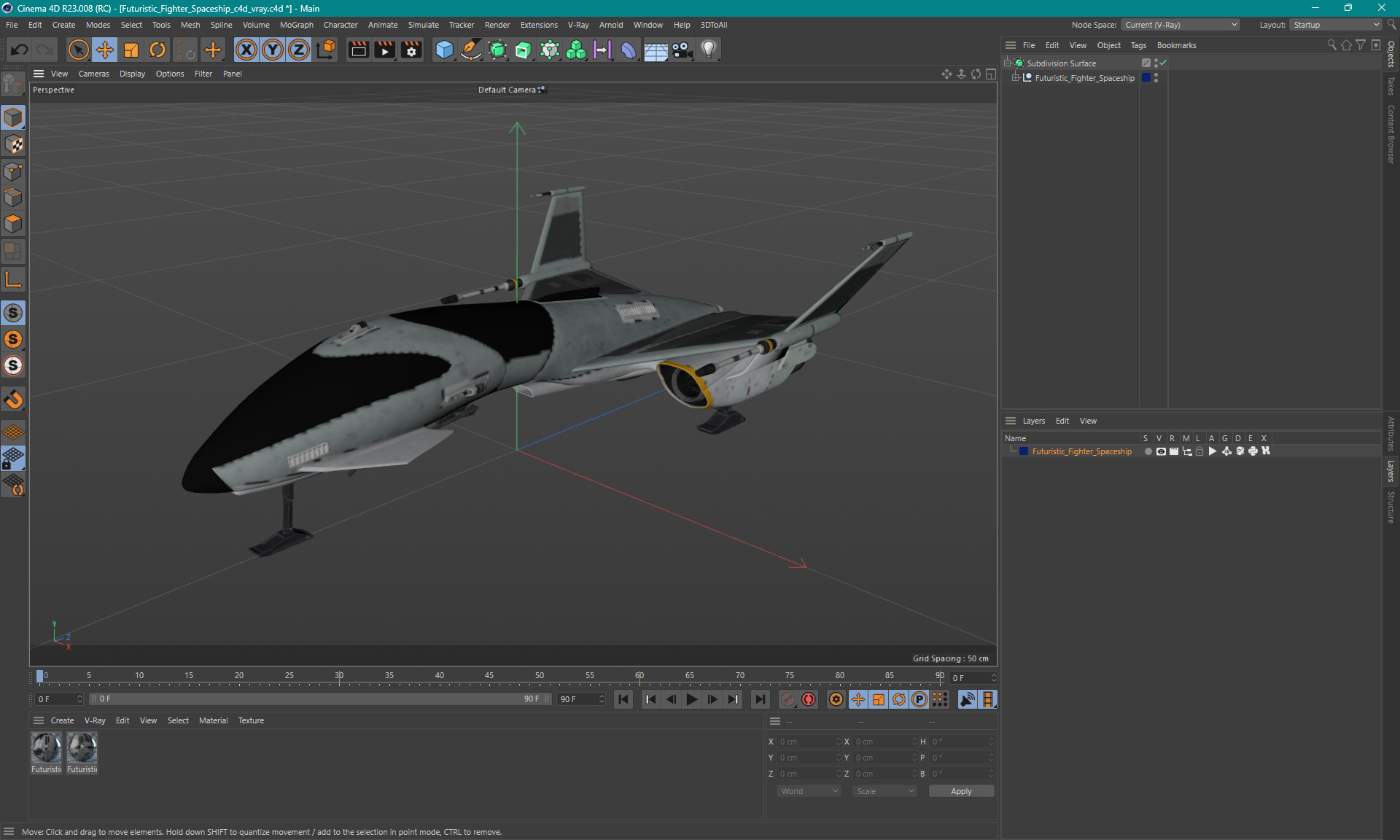Click the MoGraph Cloner icon
1400x840 pixels.
576,50
